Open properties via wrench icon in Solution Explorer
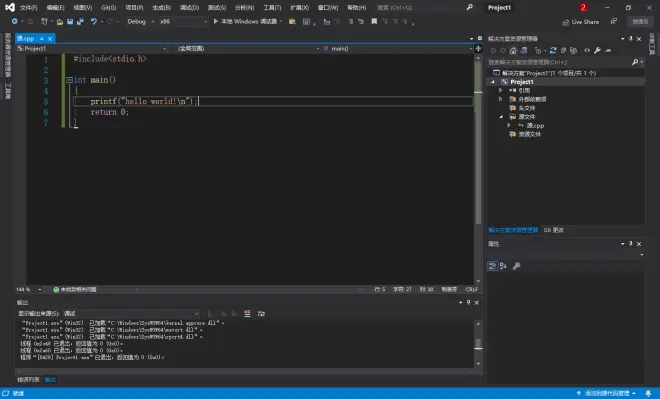Image resolution: width=660 pixels, height=399 pixels. pos(597,51)
